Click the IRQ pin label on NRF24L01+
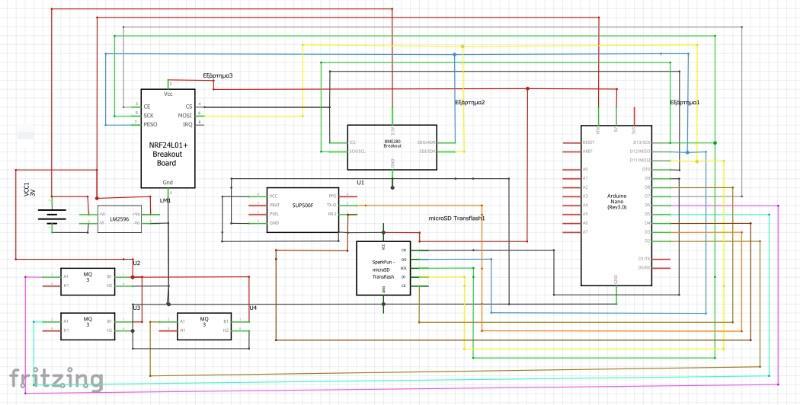Image resolution: width=800 pixels, height=405 pixels. pyautogui.click(x=187, y=124)
